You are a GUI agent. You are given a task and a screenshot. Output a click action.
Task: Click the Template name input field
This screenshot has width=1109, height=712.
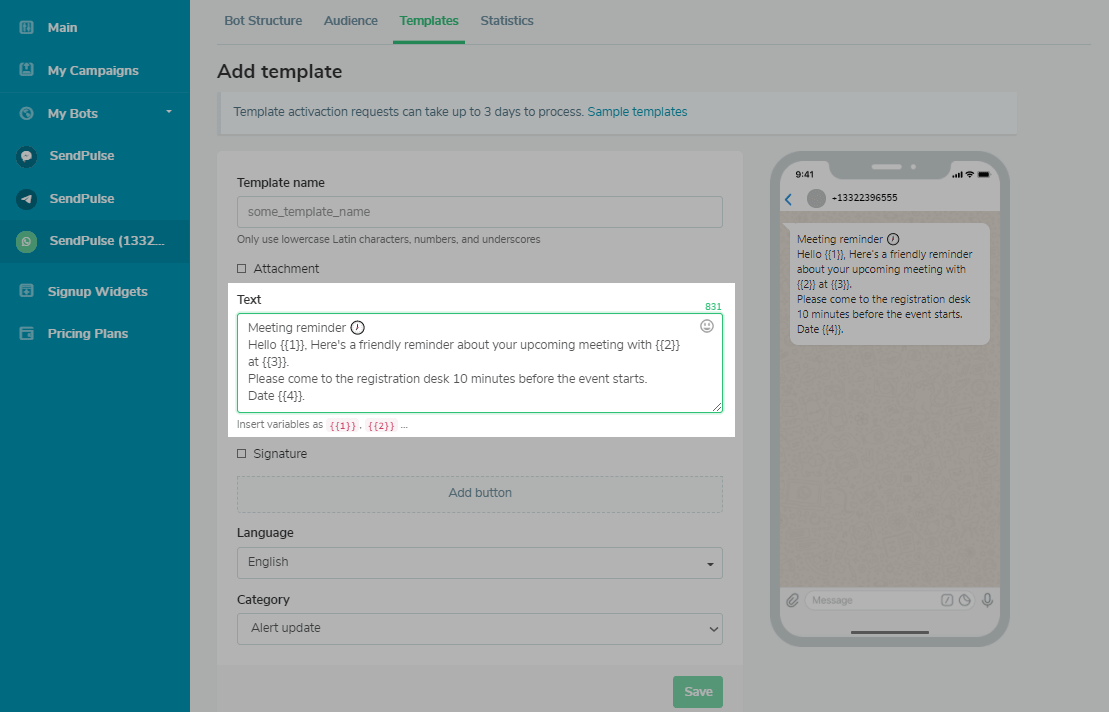(x=479, y=212)
